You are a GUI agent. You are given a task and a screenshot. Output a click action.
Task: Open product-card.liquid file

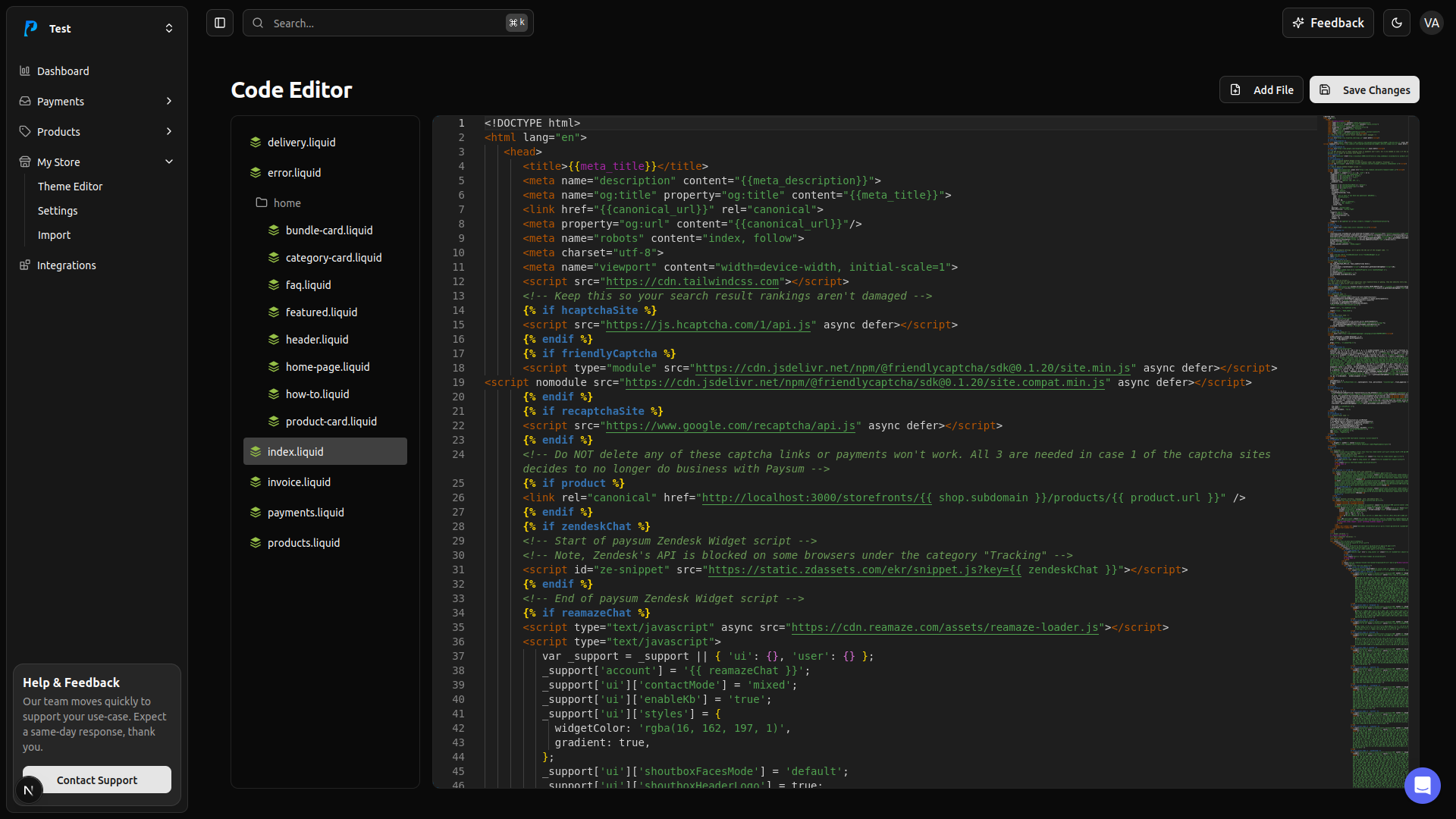334,421
